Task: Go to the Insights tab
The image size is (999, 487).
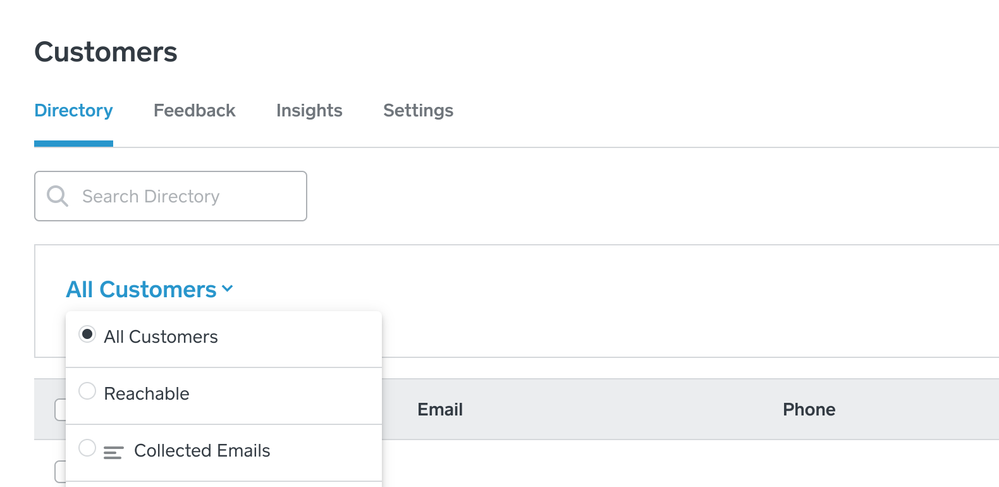Action: tap(309, 111)
